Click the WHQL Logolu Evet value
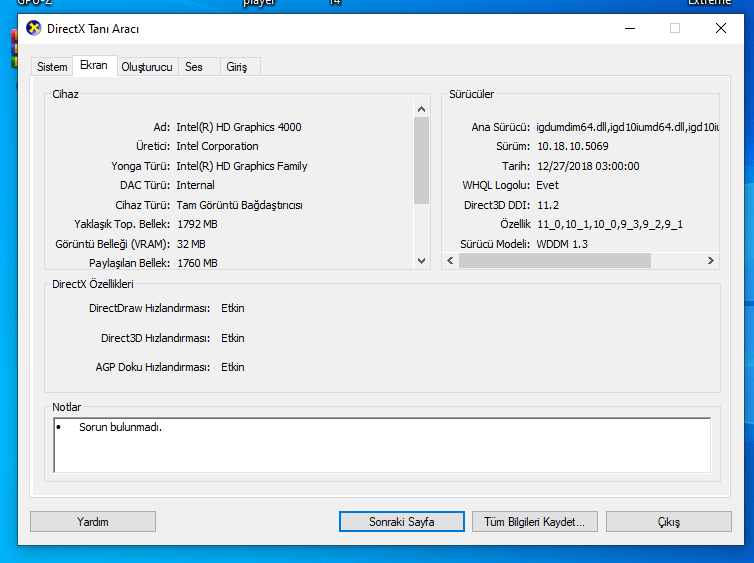Viewport: 754px width, 563px height. (547, 185)
